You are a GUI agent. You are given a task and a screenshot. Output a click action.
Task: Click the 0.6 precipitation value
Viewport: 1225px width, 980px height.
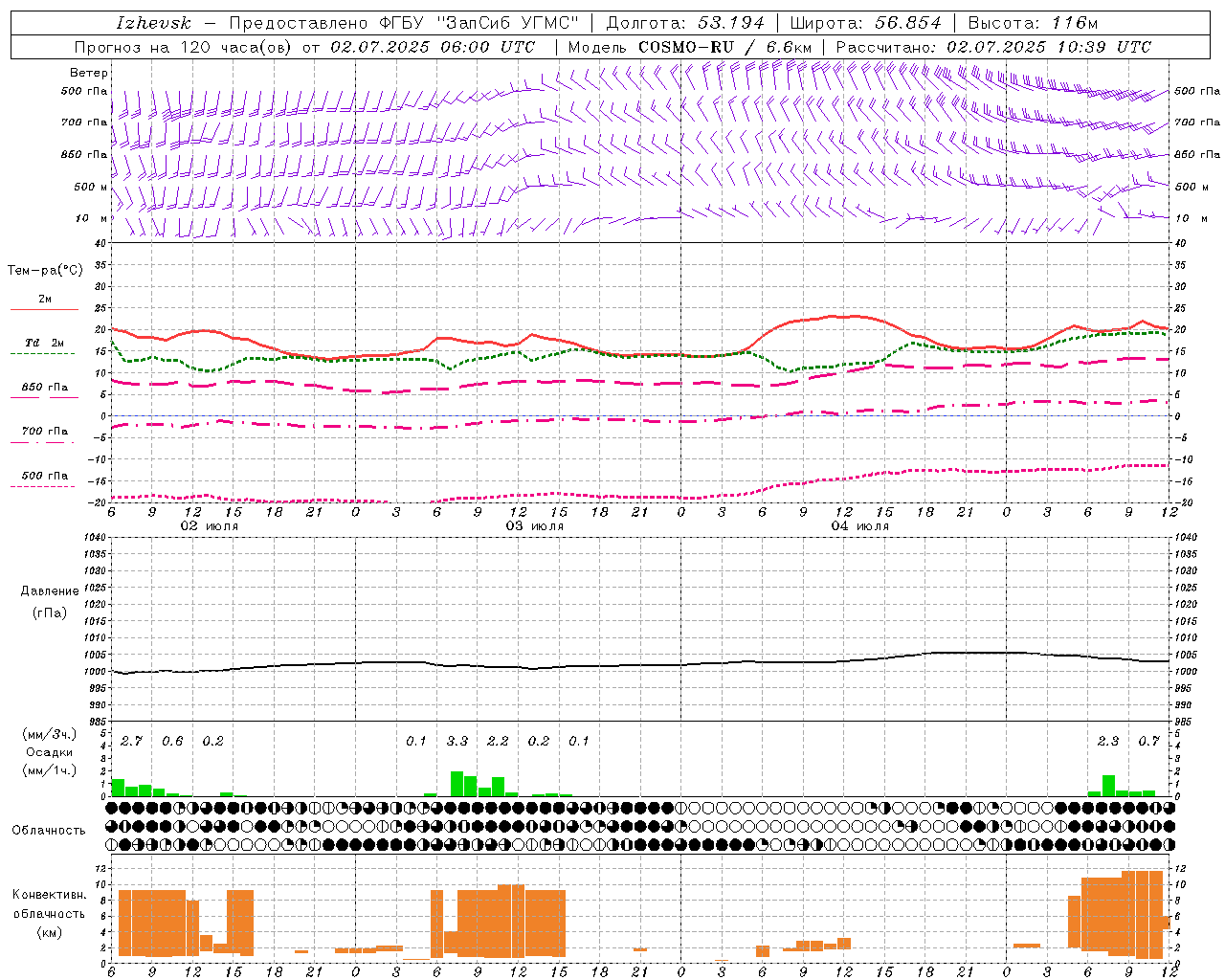(x=172, y=741)
